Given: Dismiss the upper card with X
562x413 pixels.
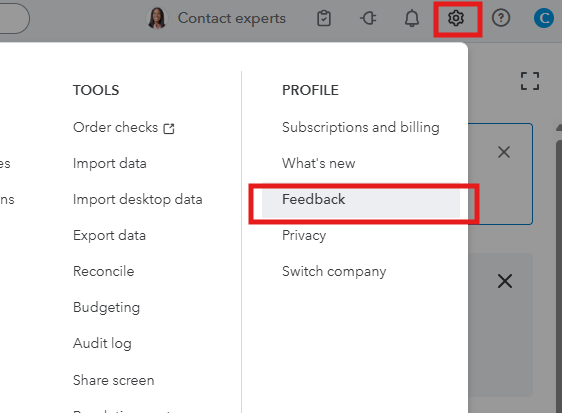Looking at the screenshot, I should [504, 152].
